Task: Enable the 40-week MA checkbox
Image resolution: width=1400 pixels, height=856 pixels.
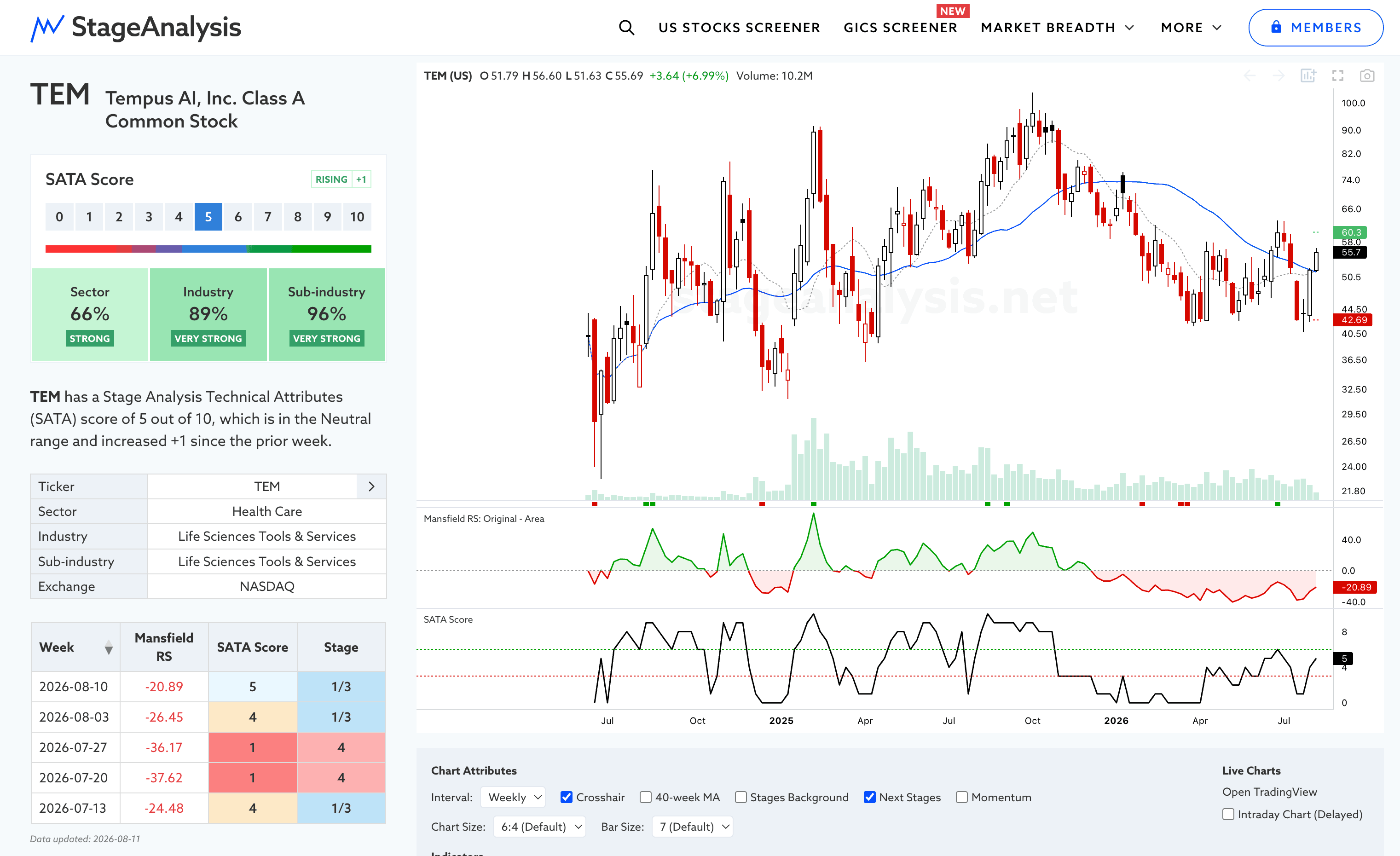Action: pos(645,797)
